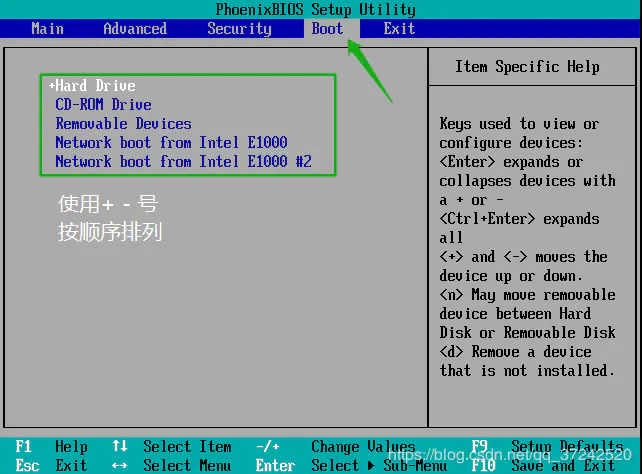
Task: Click help text 'Keys used to view or'
Action: (519, 124)
